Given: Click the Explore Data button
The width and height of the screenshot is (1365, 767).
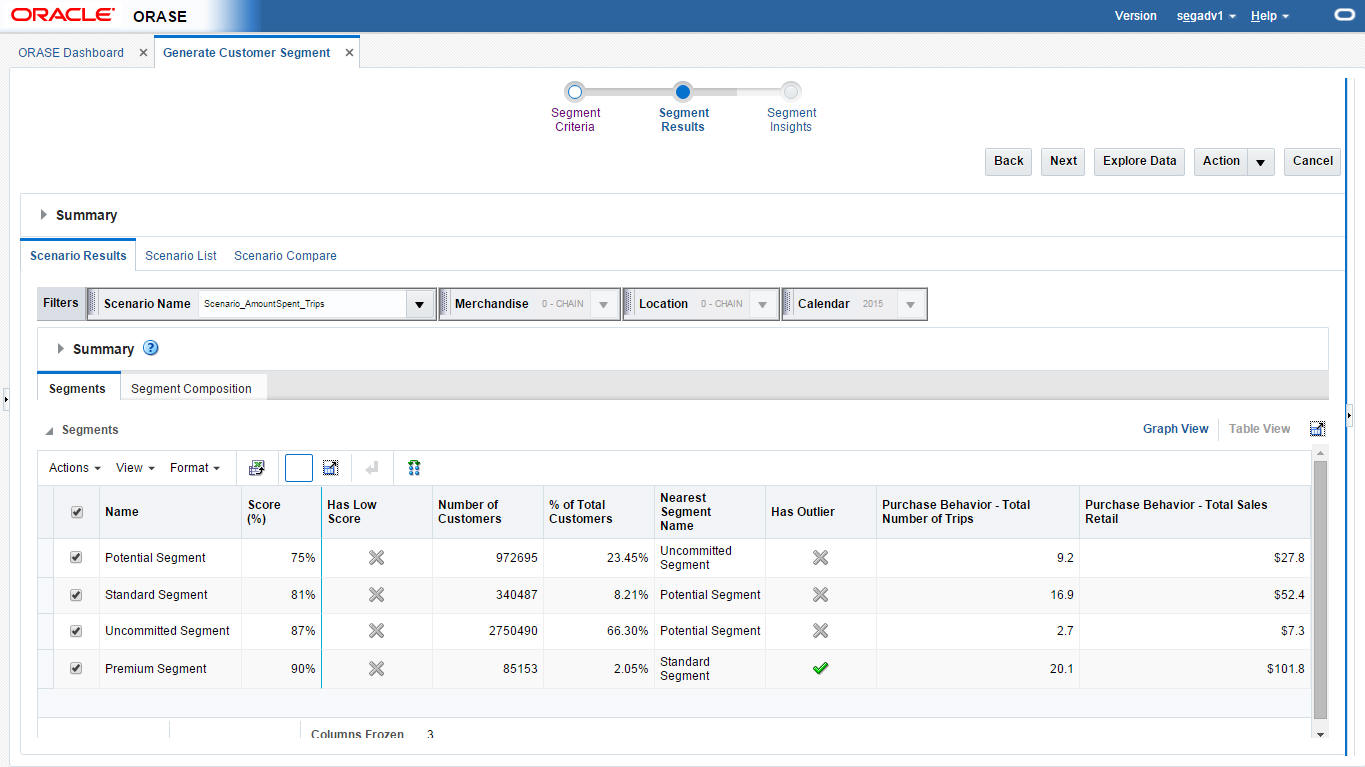Looking at the screenshot, I should click(x=1139, y=161).
